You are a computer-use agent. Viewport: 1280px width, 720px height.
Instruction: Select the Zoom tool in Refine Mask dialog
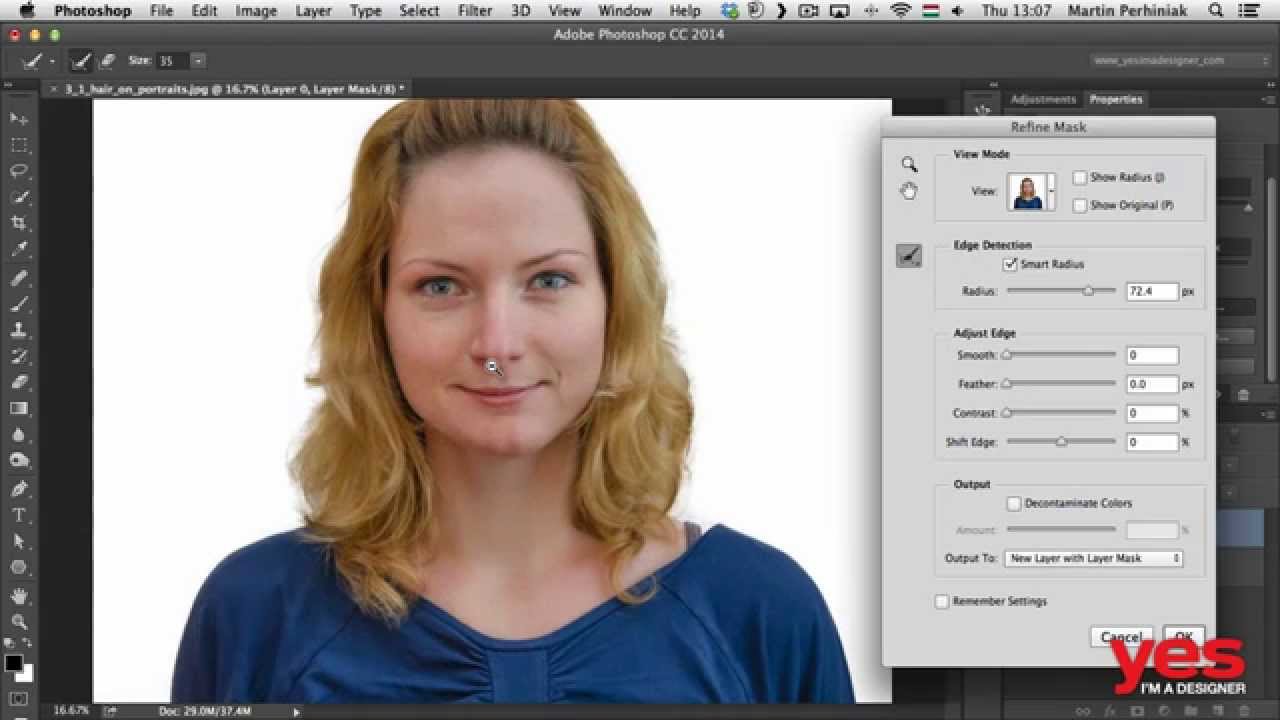tap(908, 164)
